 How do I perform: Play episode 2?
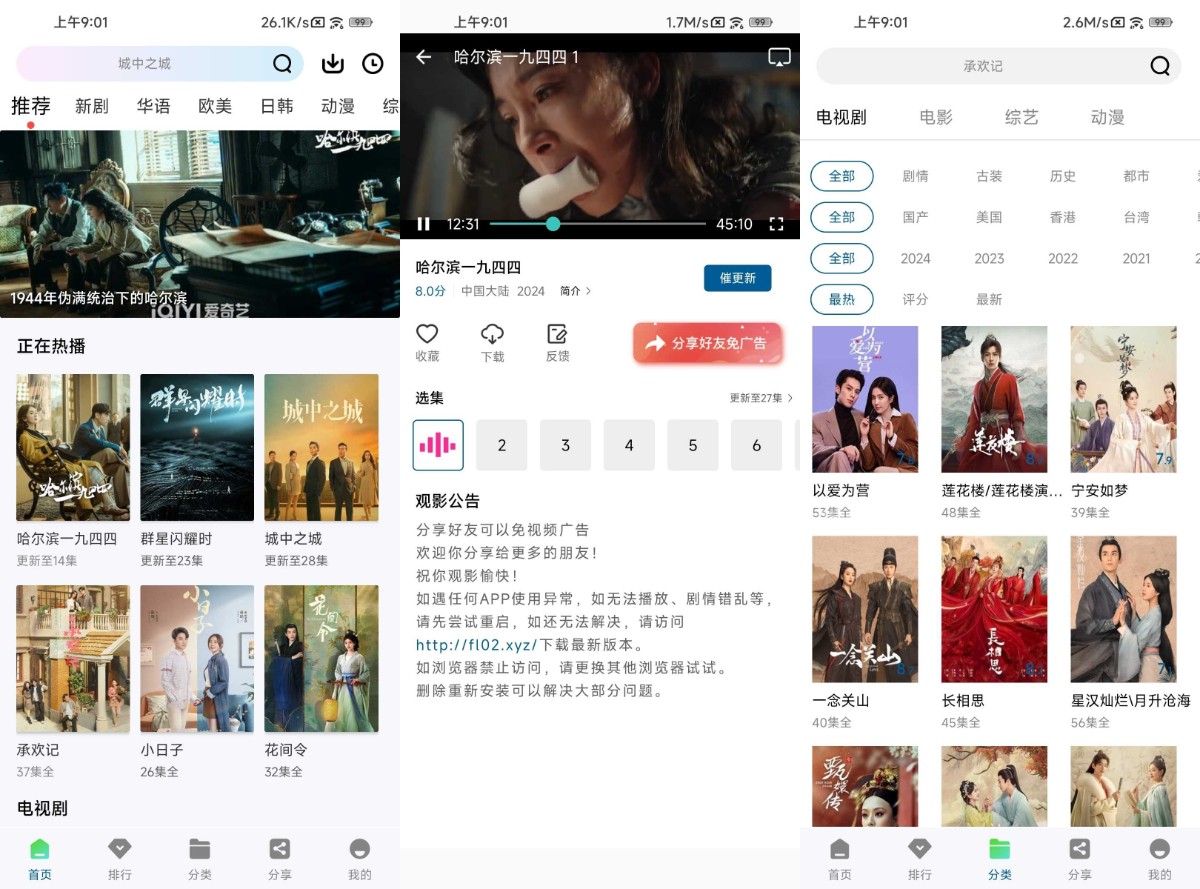pyautogui.click(x=502, y=445)
